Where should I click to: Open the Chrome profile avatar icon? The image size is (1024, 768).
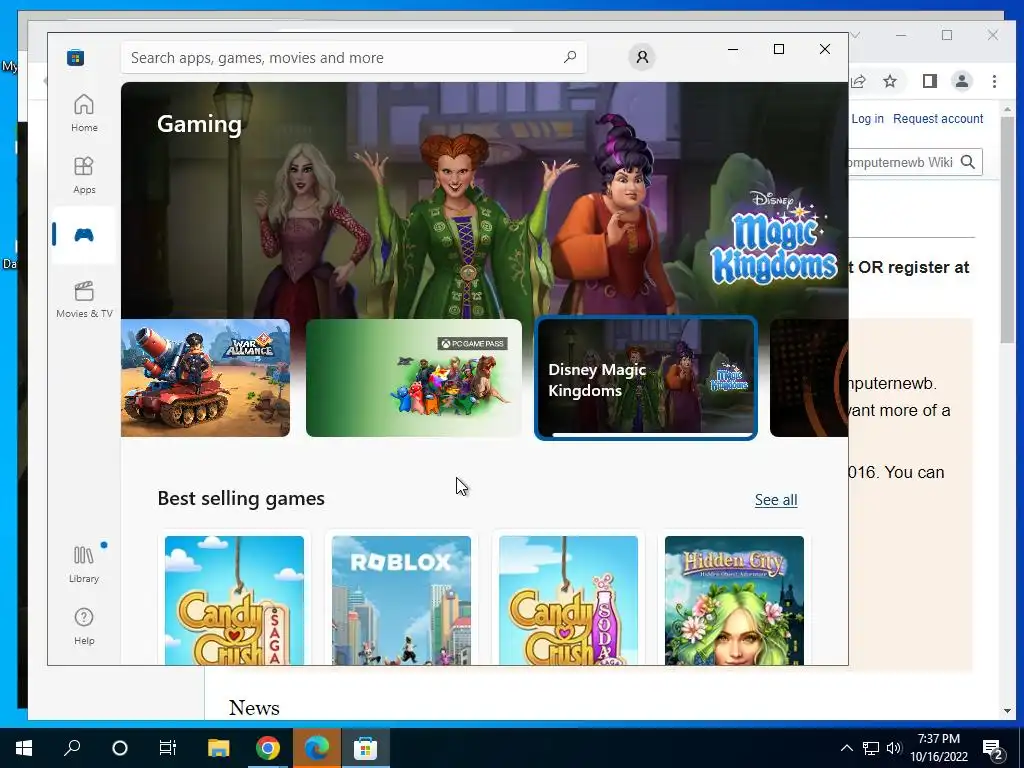961,81
